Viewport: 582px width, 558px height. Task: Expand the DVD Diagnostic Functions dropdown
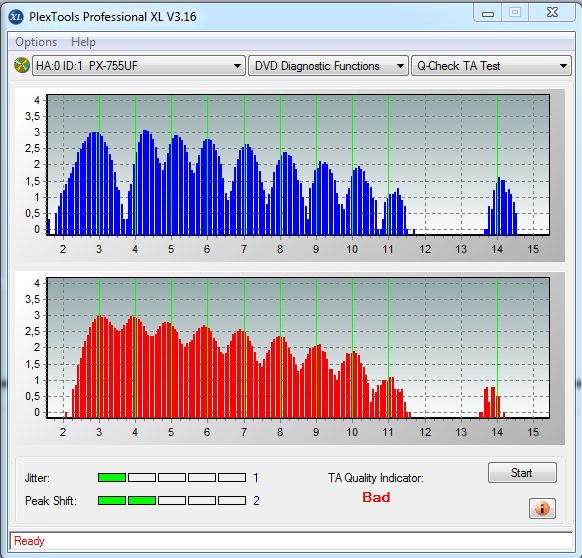pos(328,66)
